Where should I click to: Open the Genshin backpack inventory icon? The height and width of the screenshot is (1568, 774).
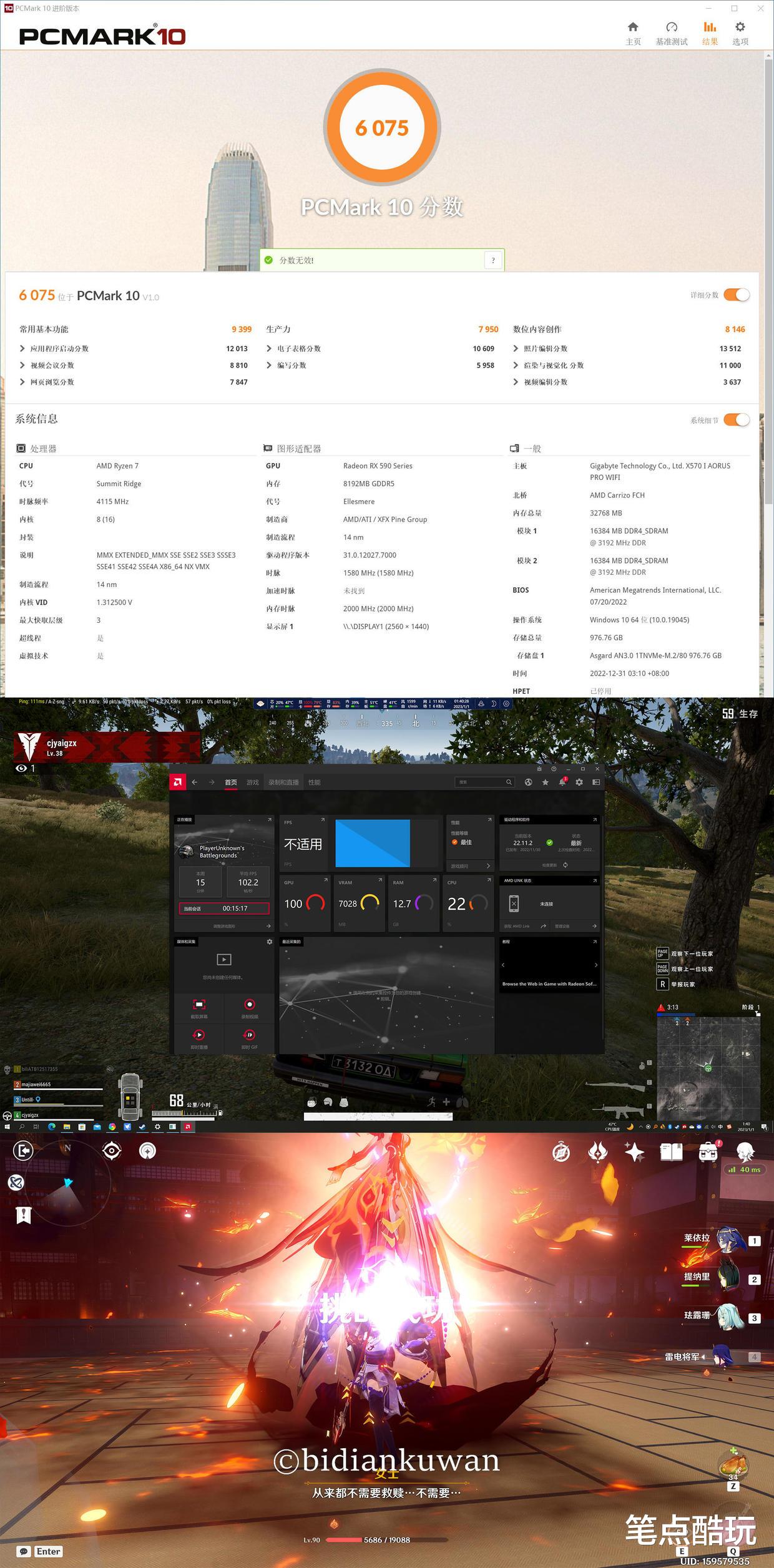pos(708,1152)
